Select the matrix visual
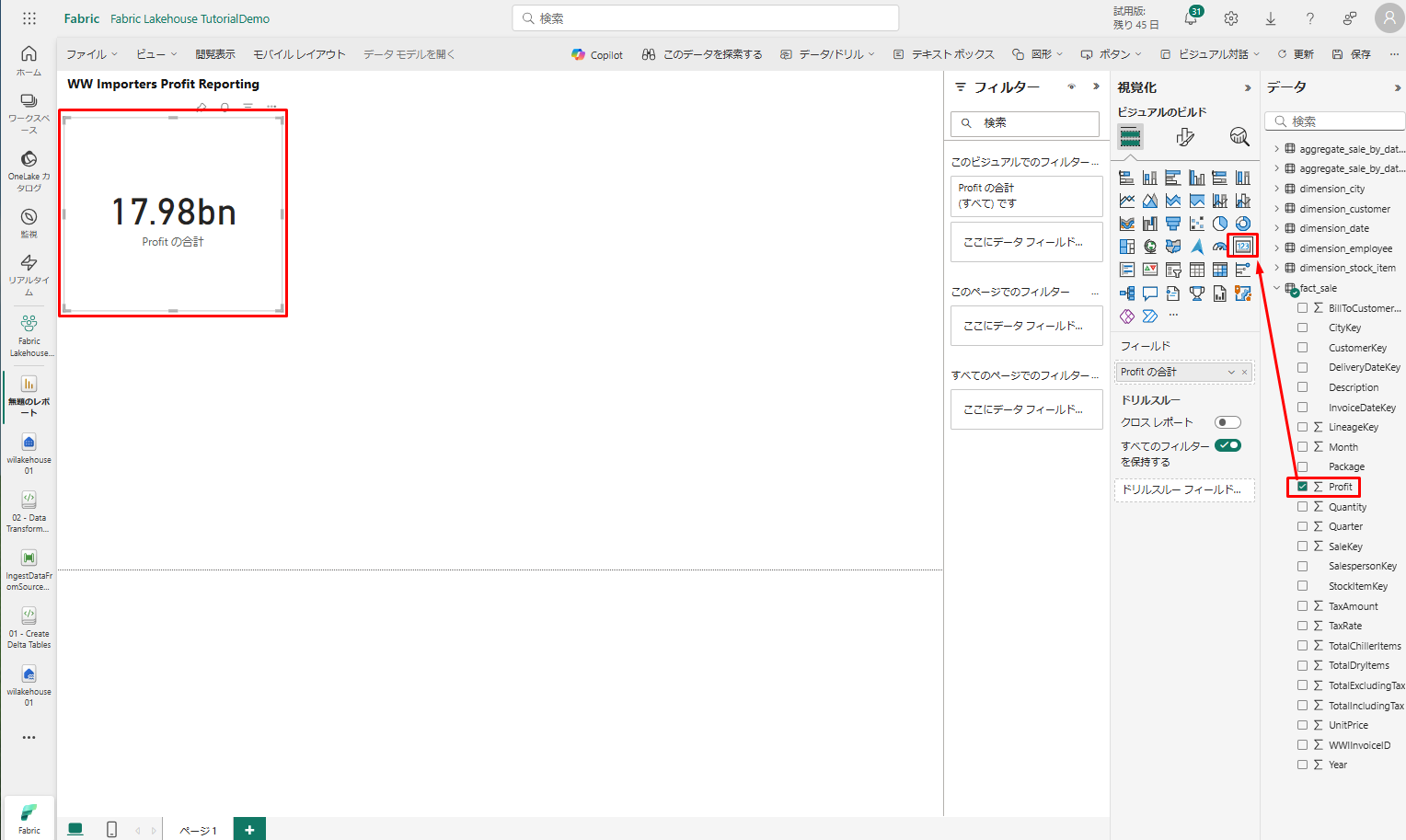Viewport: 1406px width, 840px height. point(1219,270)
